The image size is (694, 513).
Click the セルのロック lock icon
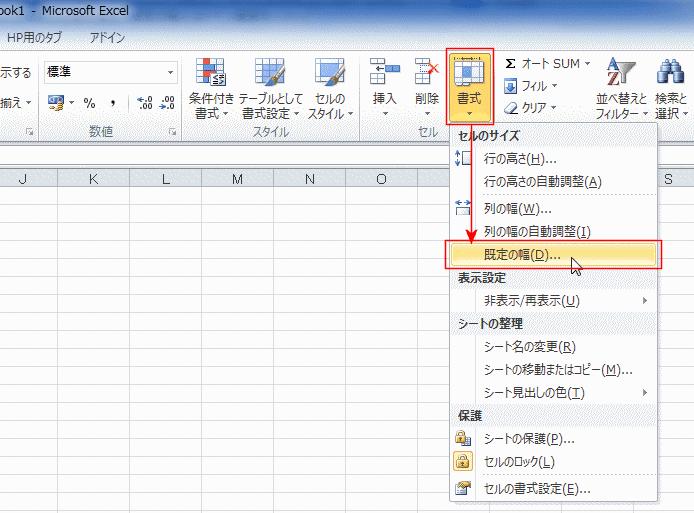[463, 461]
